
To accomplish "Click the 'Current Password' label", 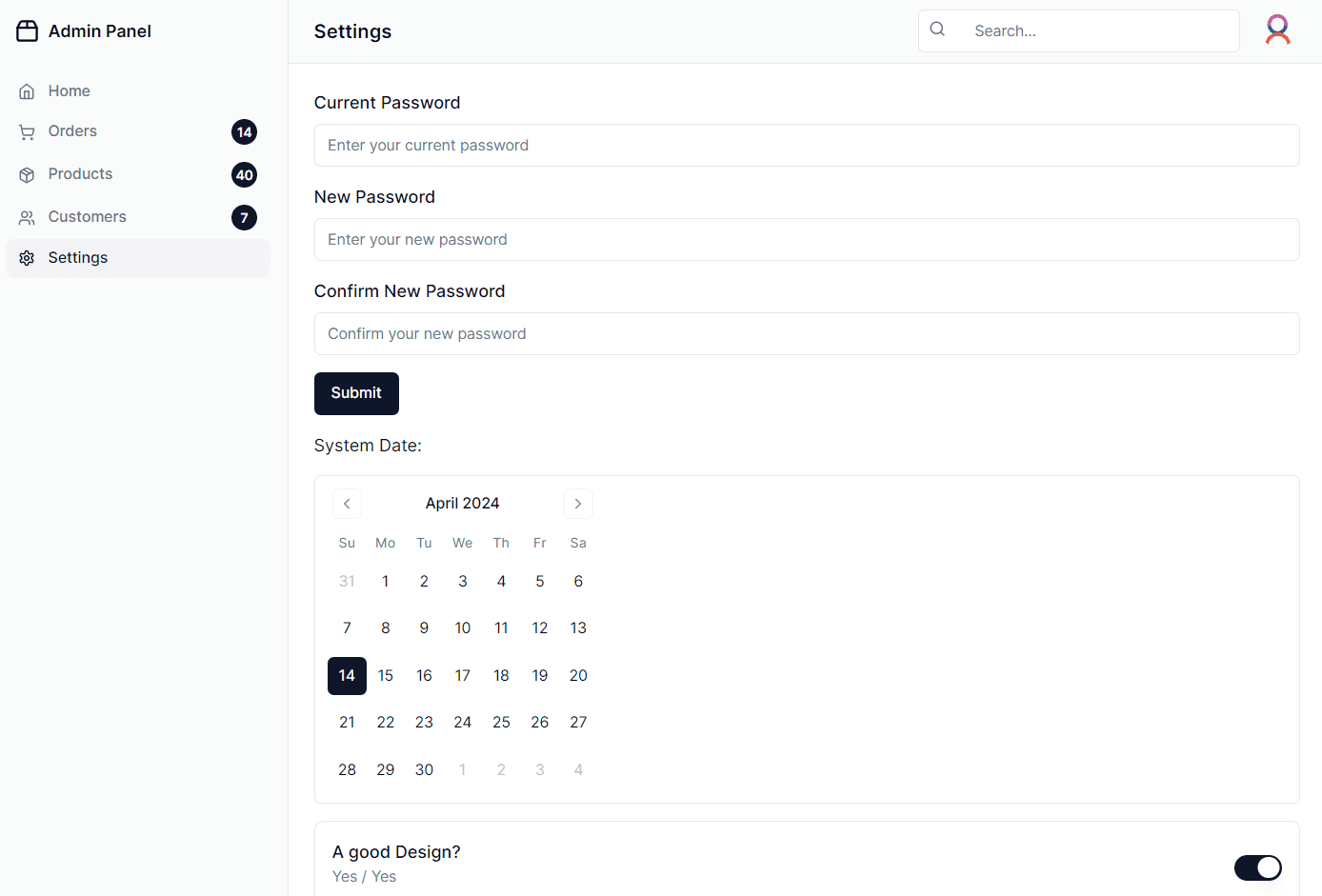I will (x=387, y=103).
